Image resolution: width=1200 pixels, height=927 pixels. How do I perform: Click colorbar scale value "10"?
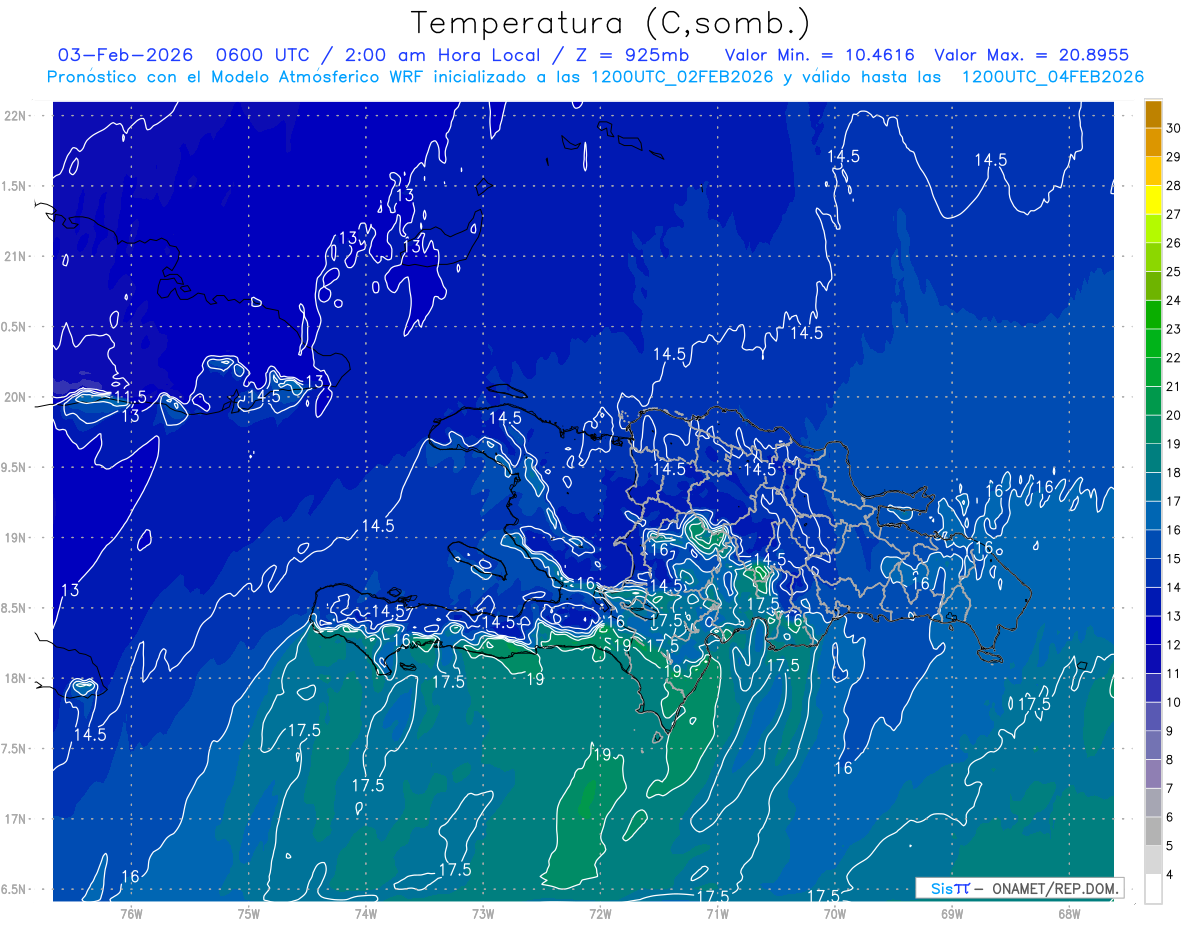tap(1173, 702)
